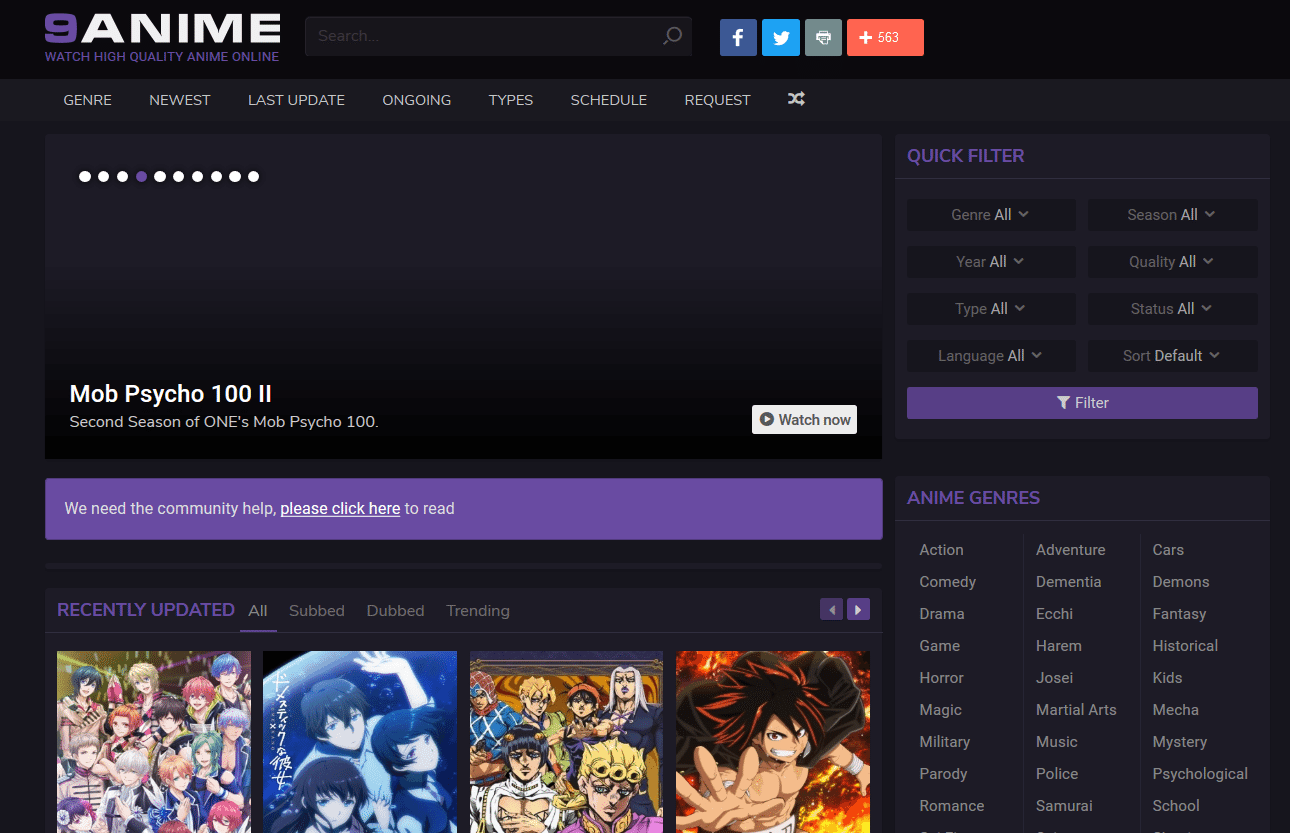Select the fourth carousel dot indicator

click(141, 176)
